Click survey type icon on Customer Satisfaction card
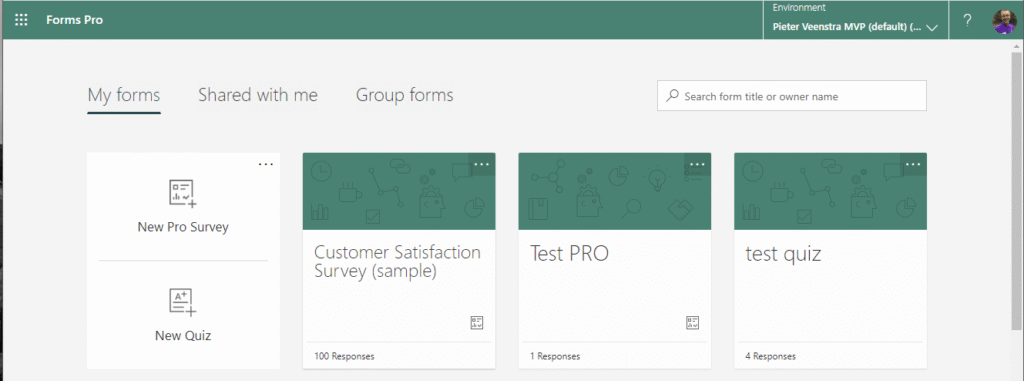Viewport: 1024px width, 381px height. pyautogui.click(x=477, y=322)
